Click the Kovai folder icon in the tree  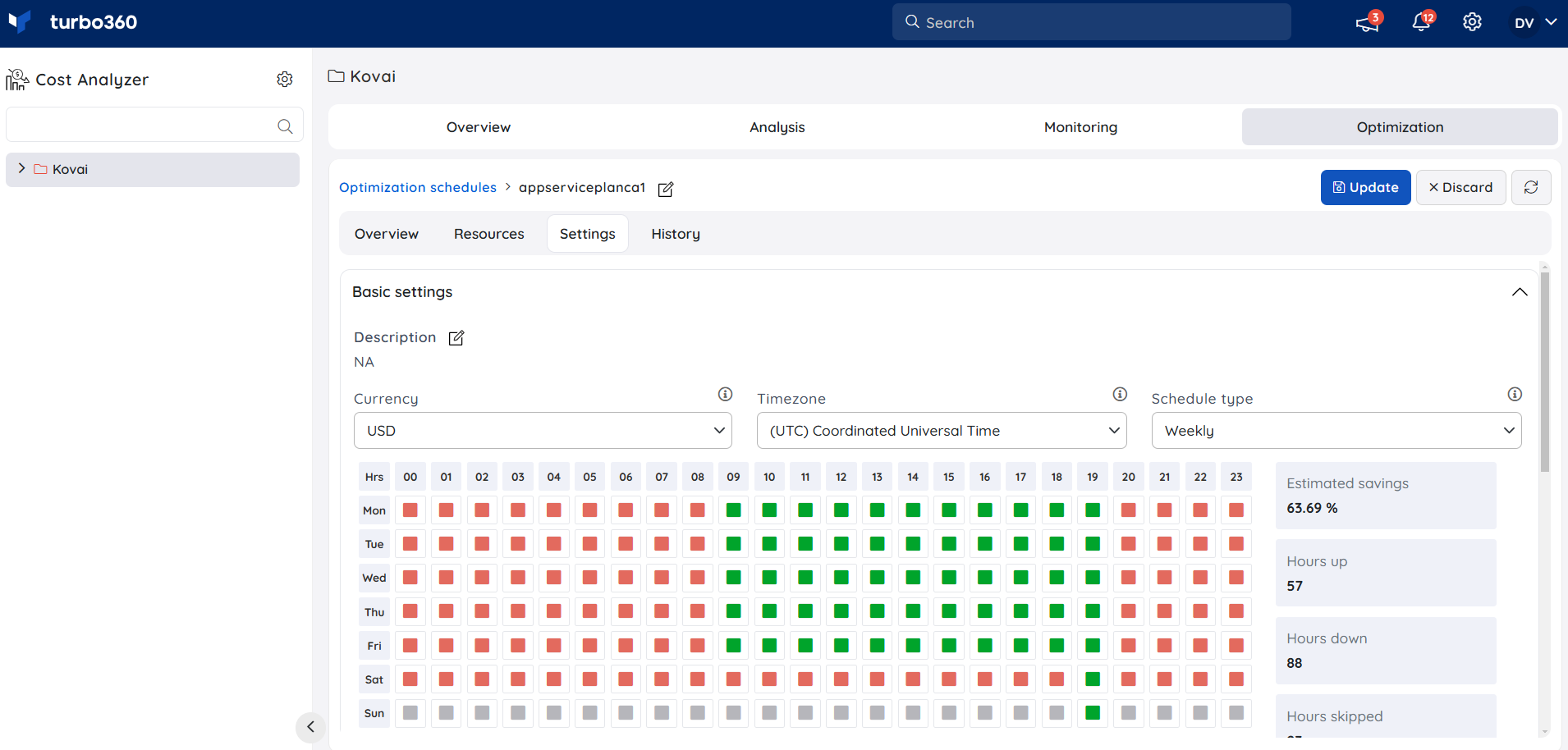pos(40,169)
